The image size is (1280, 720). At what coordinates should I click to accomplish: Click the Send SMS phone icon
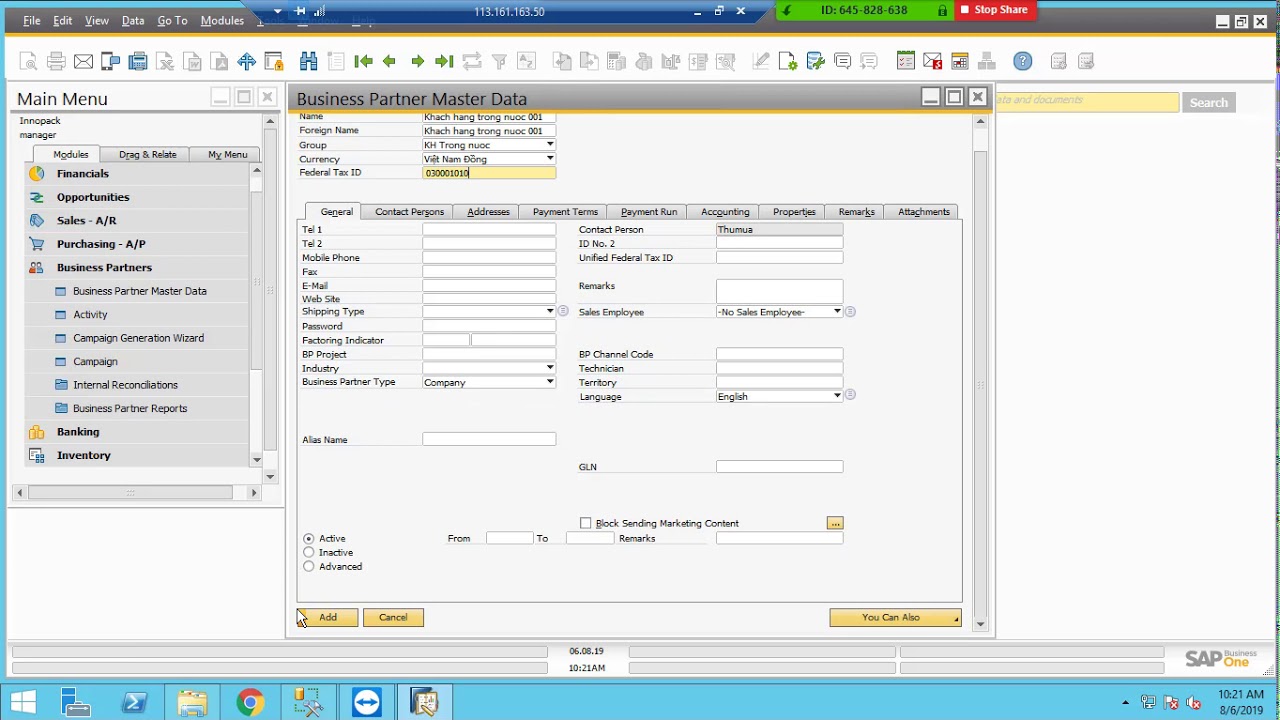[x=111, y=62]
